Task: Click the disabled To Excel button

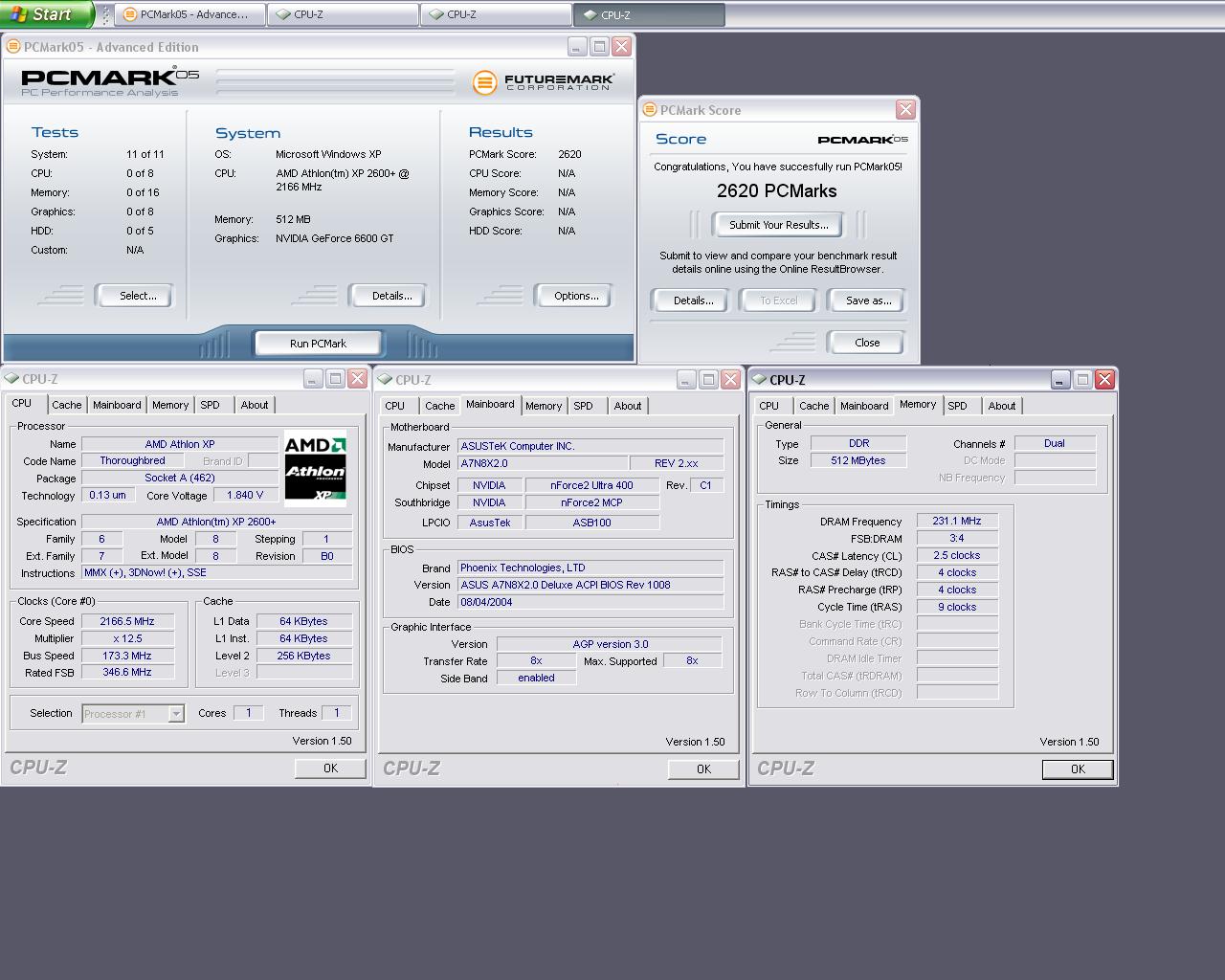Action: (779, 301)
